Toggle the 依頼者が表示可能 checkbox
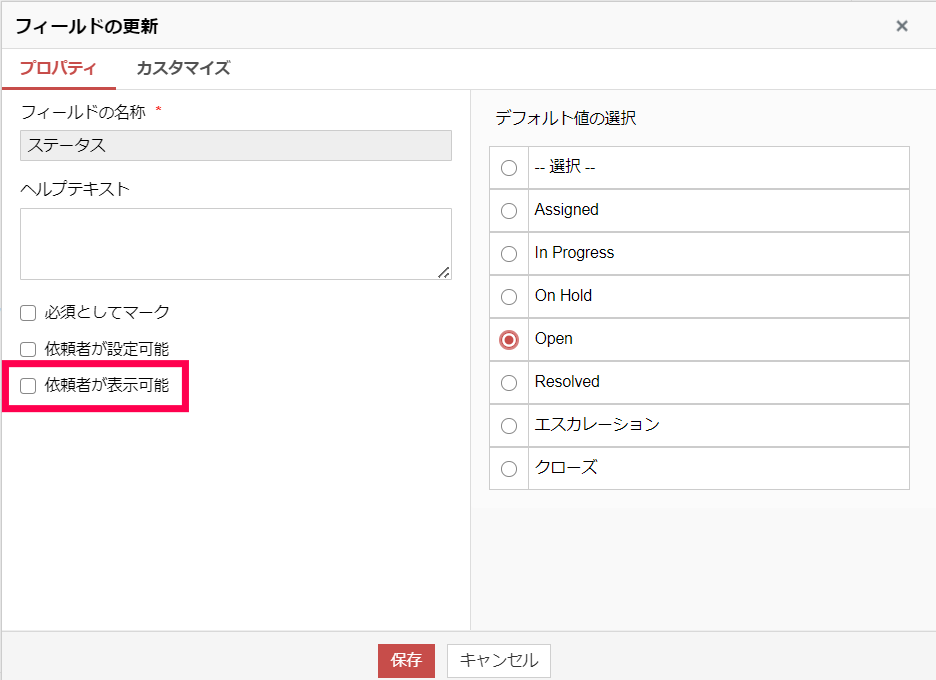The image size is (936, 680). (x=28, y=386)
